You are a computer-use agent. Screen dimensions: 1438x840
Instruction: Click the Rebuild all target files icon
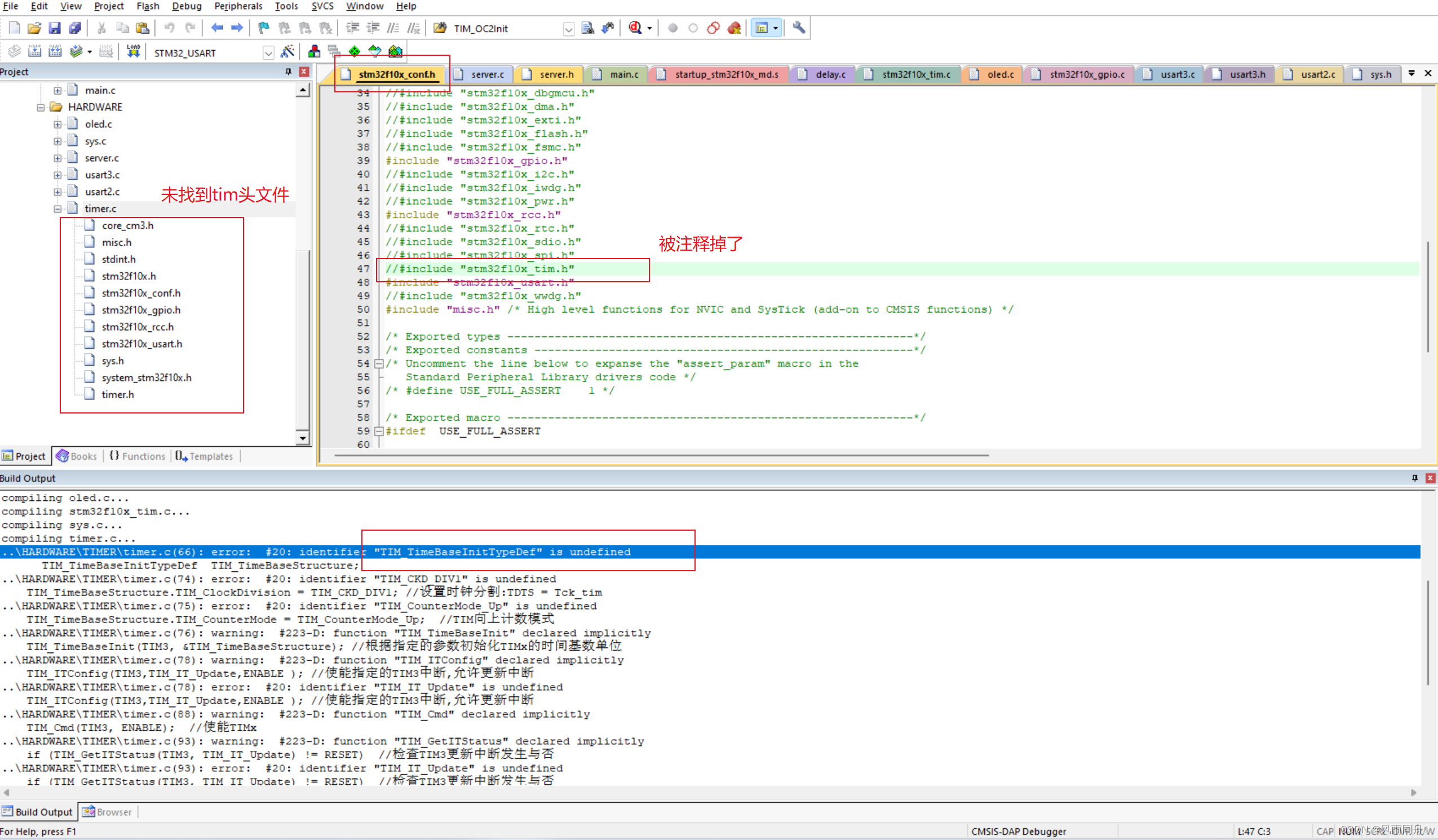tap(55, 52)
